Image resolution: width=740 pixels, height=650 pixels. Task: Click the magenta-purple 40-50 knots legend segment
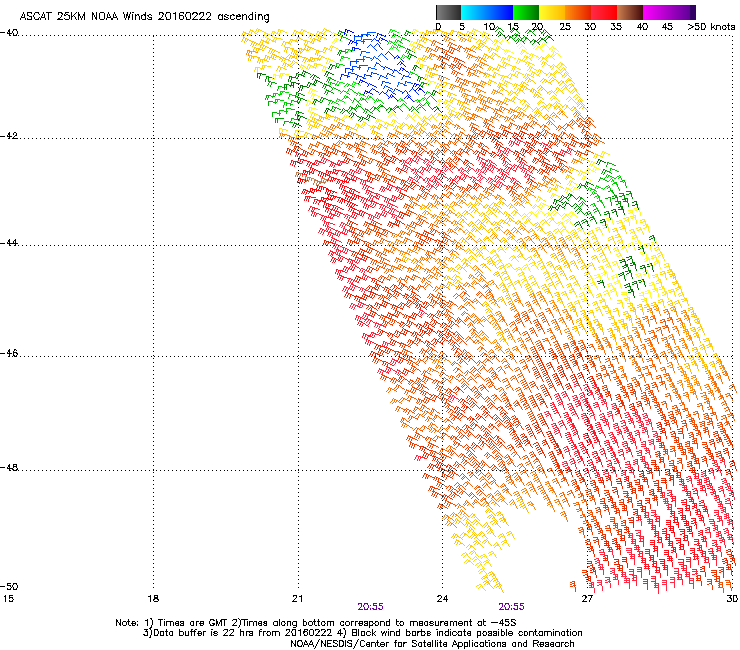click(x=669, y=12)
